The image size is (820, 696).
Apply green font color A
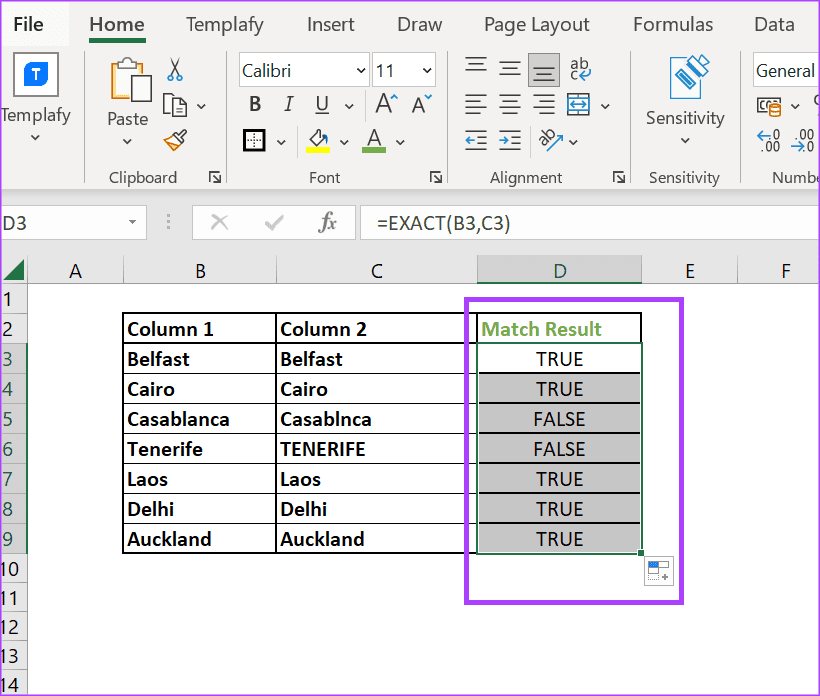373,141
